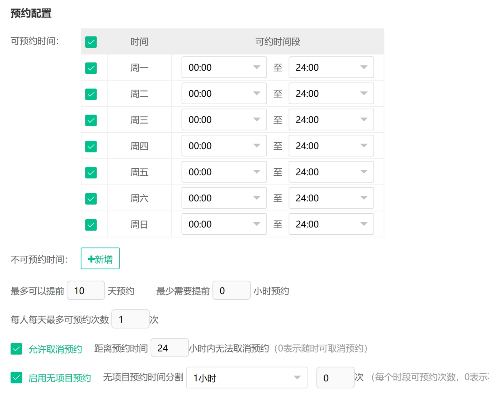The image size is (489, 396).
Task: Click the per-slot booking count input field
Action: [x=335, y=378]
